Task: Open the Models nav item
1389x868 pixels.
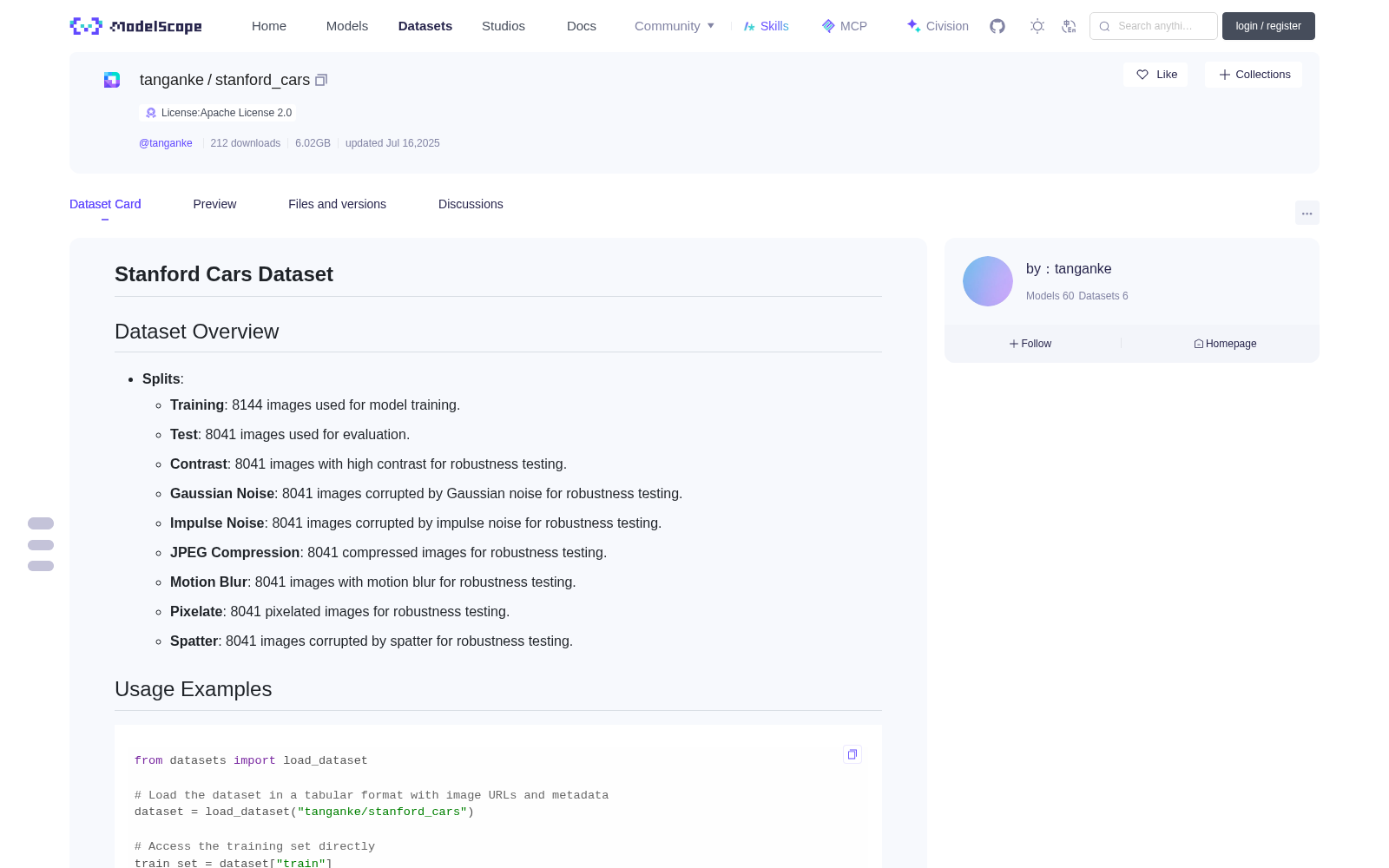Action: (x=347, y=26)
